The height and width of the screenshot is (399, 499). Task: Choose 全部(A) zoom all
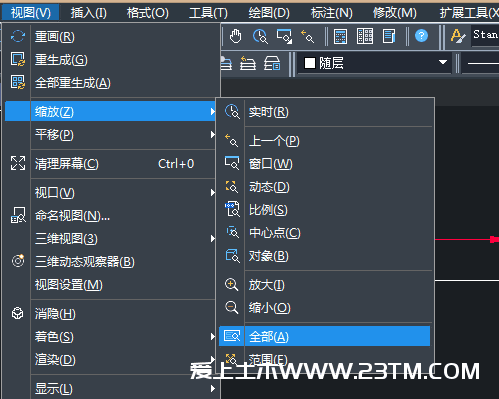tap(324, 336)
